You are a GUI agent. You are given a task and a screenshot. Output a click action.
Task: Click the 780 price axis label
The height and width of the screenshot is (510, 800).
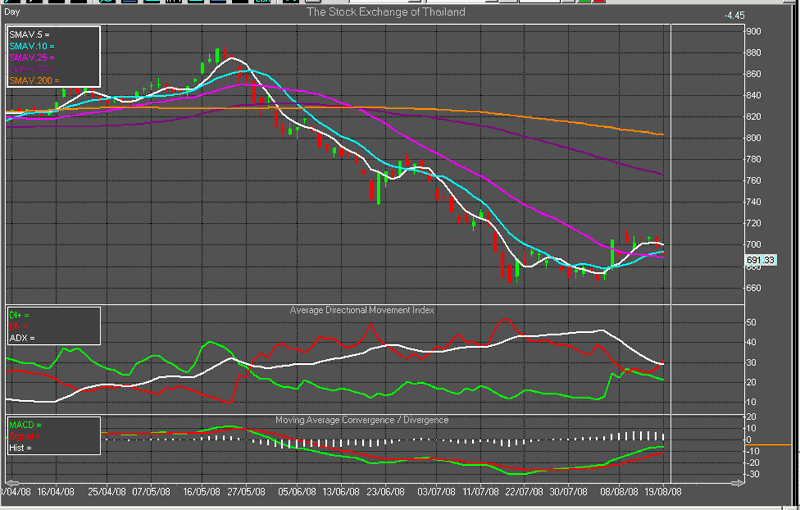pyautogui.click(x=754, y=160)
